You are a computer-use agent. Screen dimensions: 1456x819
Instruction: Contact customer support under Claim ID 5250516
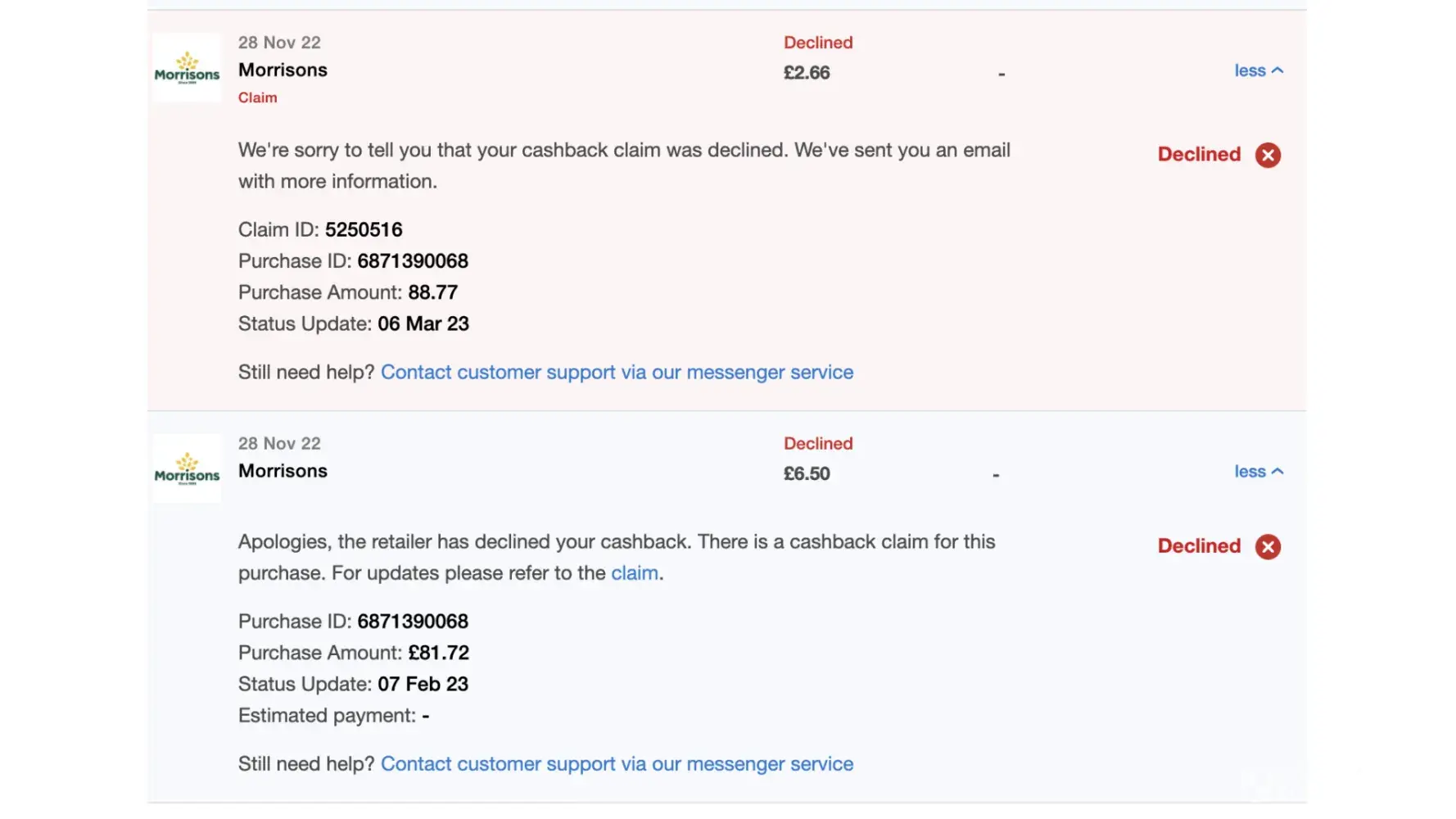coord(617,373)
